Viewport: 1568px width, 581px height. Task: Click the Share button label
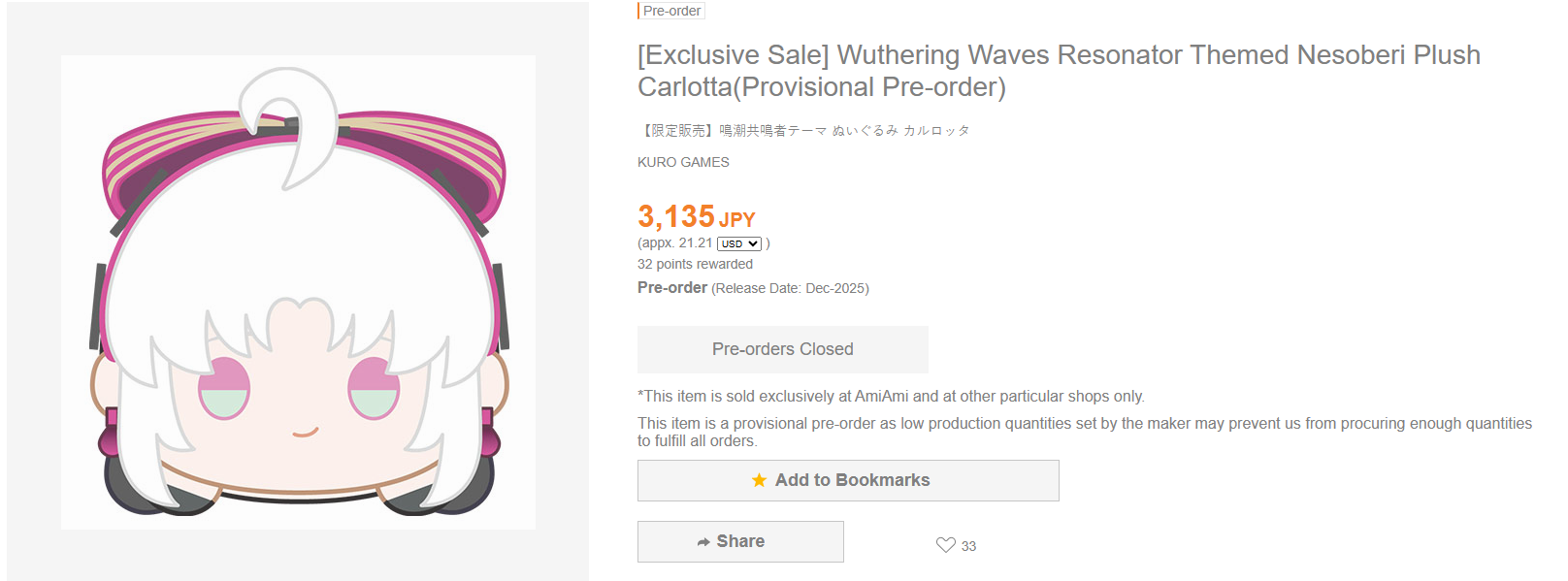[x=740, y=541]
